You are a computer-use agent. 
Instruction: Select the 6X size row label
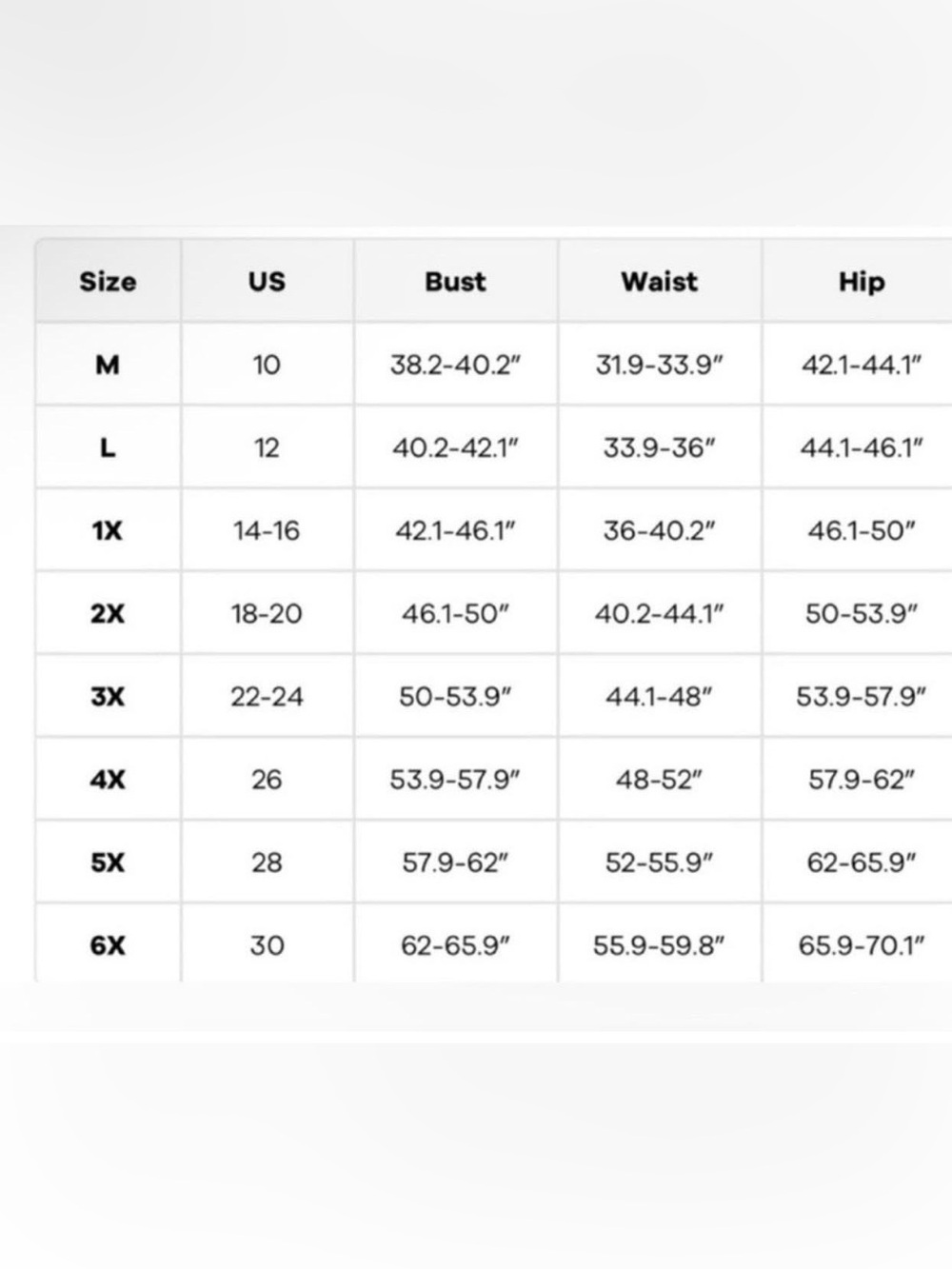[108, 945]
